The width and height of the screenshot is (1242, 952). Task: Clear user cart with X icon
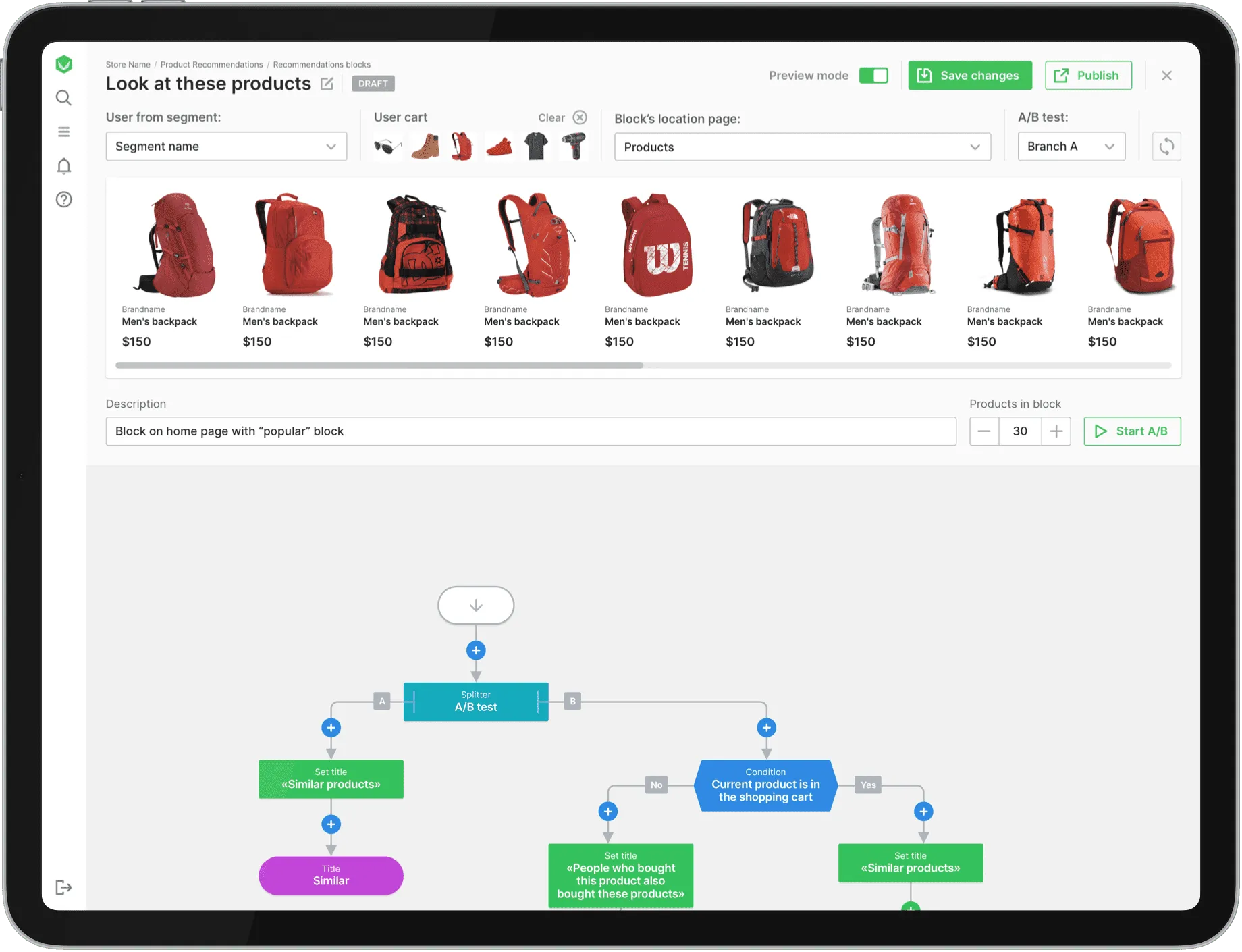pos(580,117)
